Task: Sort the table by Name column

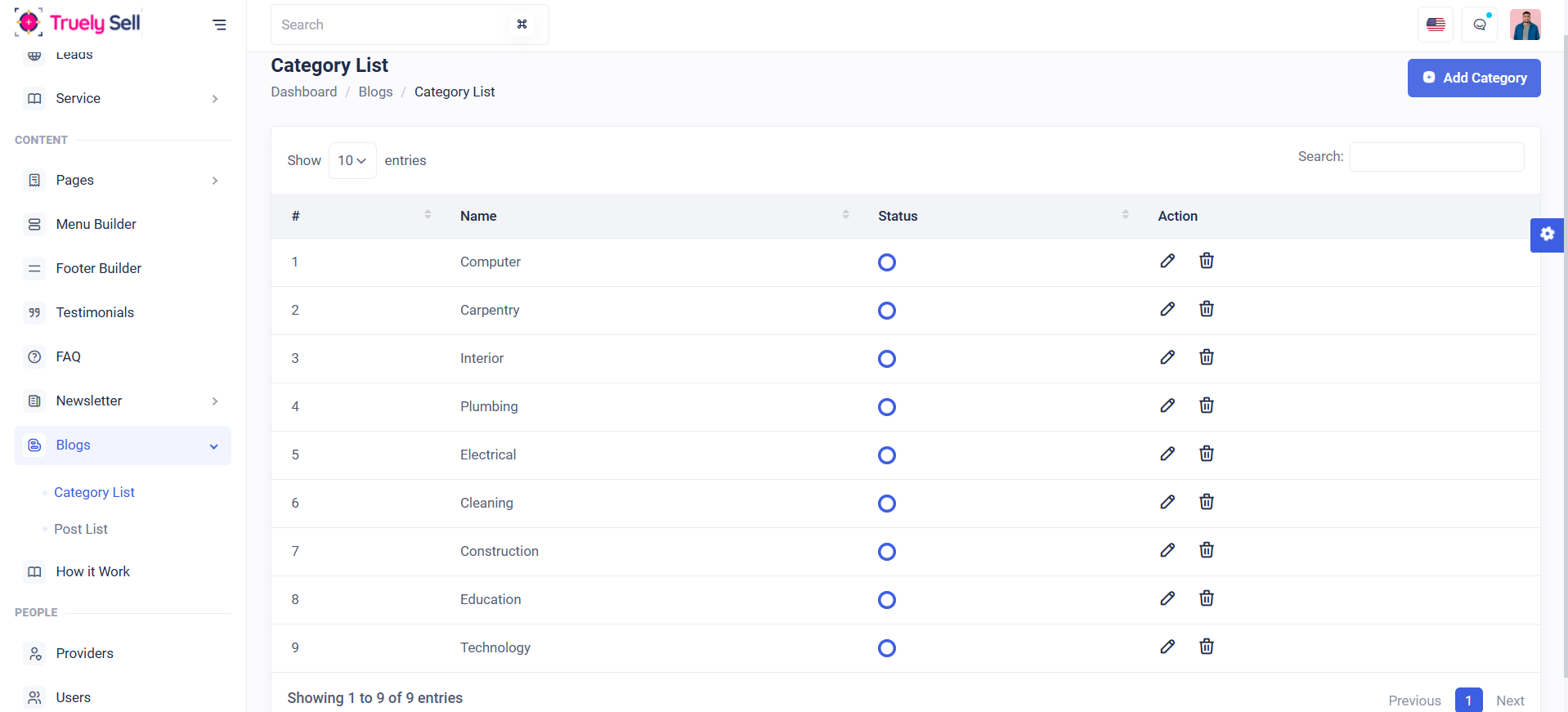Action: click(x=478, y=216)
